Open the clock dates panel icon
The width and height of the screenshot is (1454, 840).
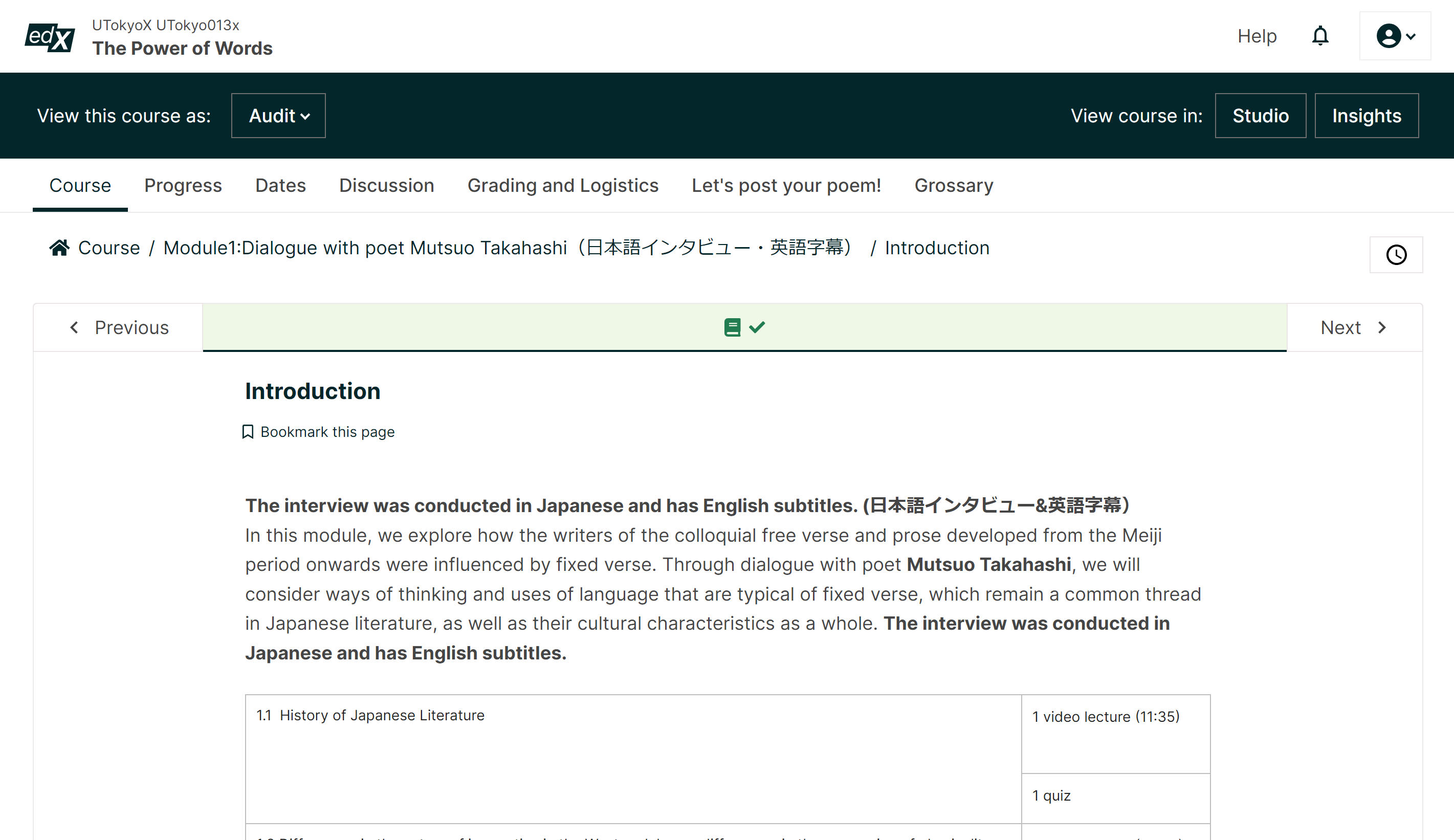pyautogui.click(x=1396, y=254)
